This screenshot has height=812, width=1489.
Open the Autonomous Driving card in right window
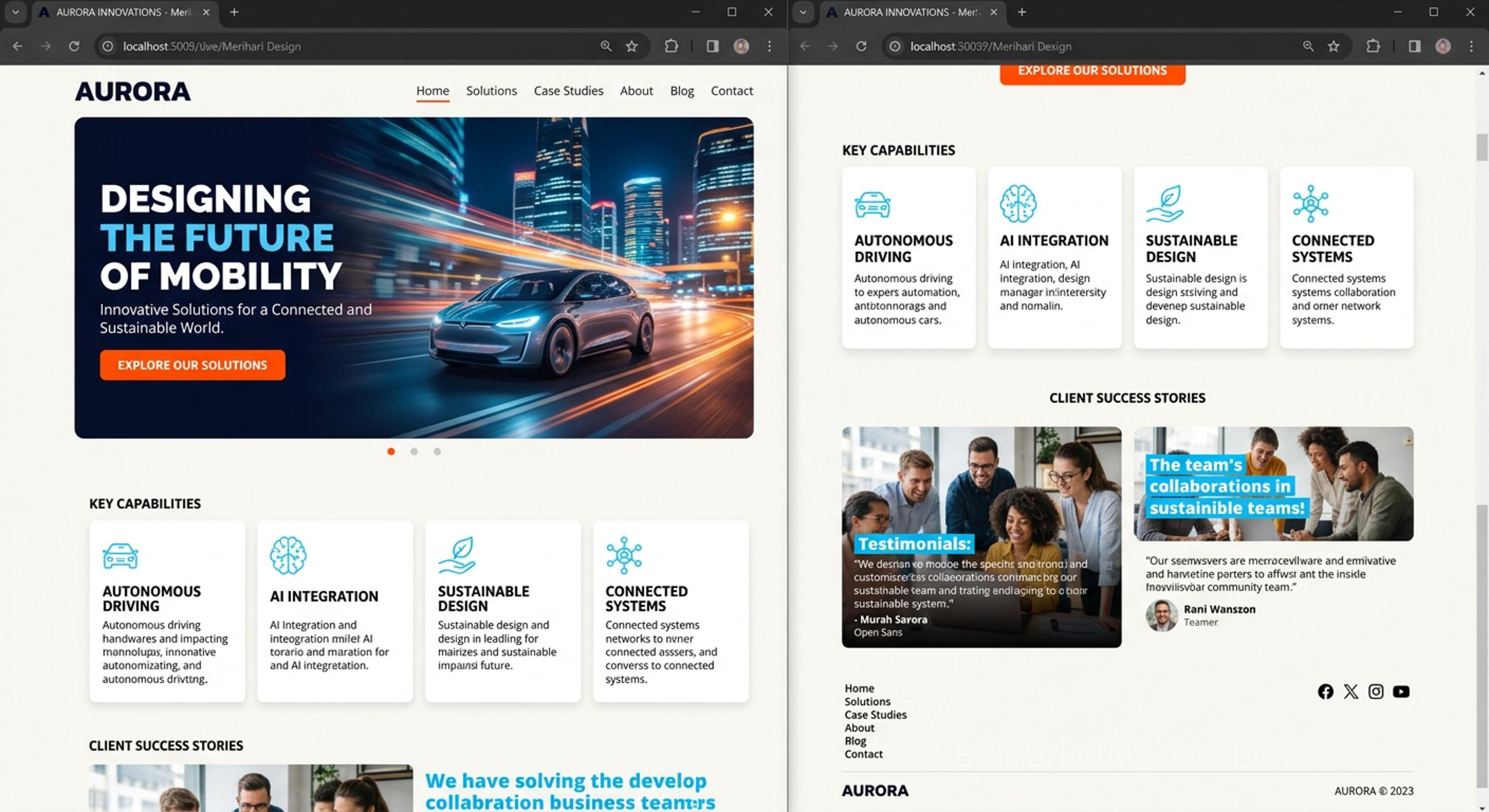pos(909,258)
